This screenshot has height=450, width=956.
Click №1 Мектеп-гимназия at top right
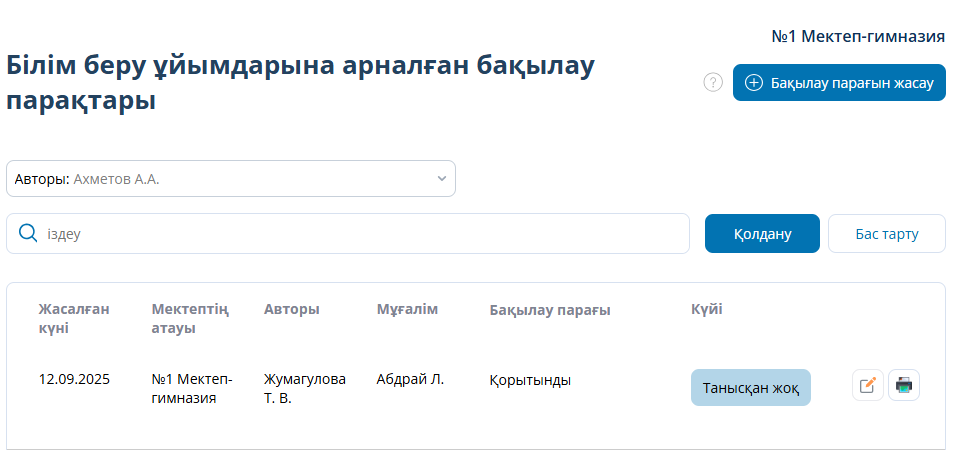coord(858,37)
